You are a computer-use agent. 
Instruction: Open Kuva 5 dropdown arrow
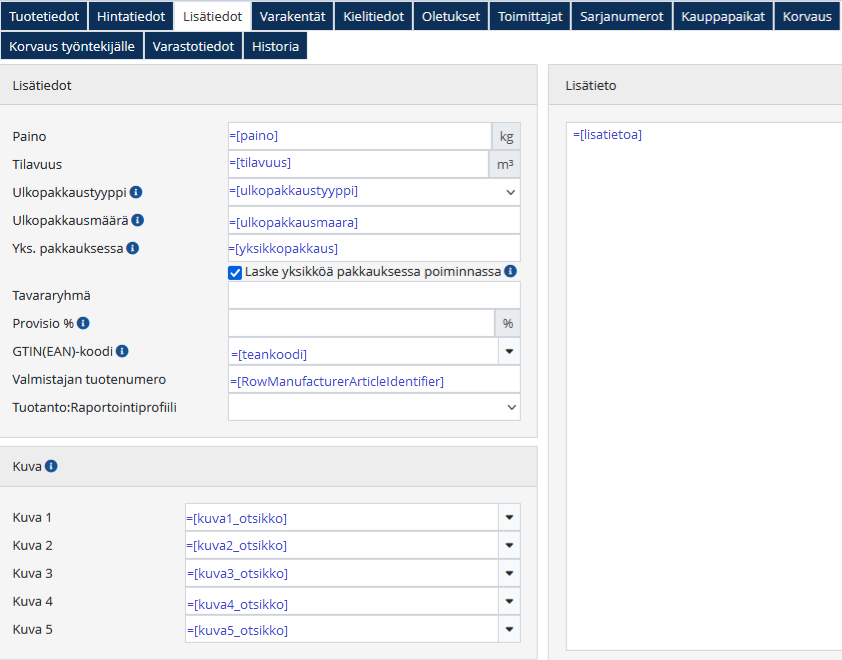pyautogui.click(x=509, y=629)
